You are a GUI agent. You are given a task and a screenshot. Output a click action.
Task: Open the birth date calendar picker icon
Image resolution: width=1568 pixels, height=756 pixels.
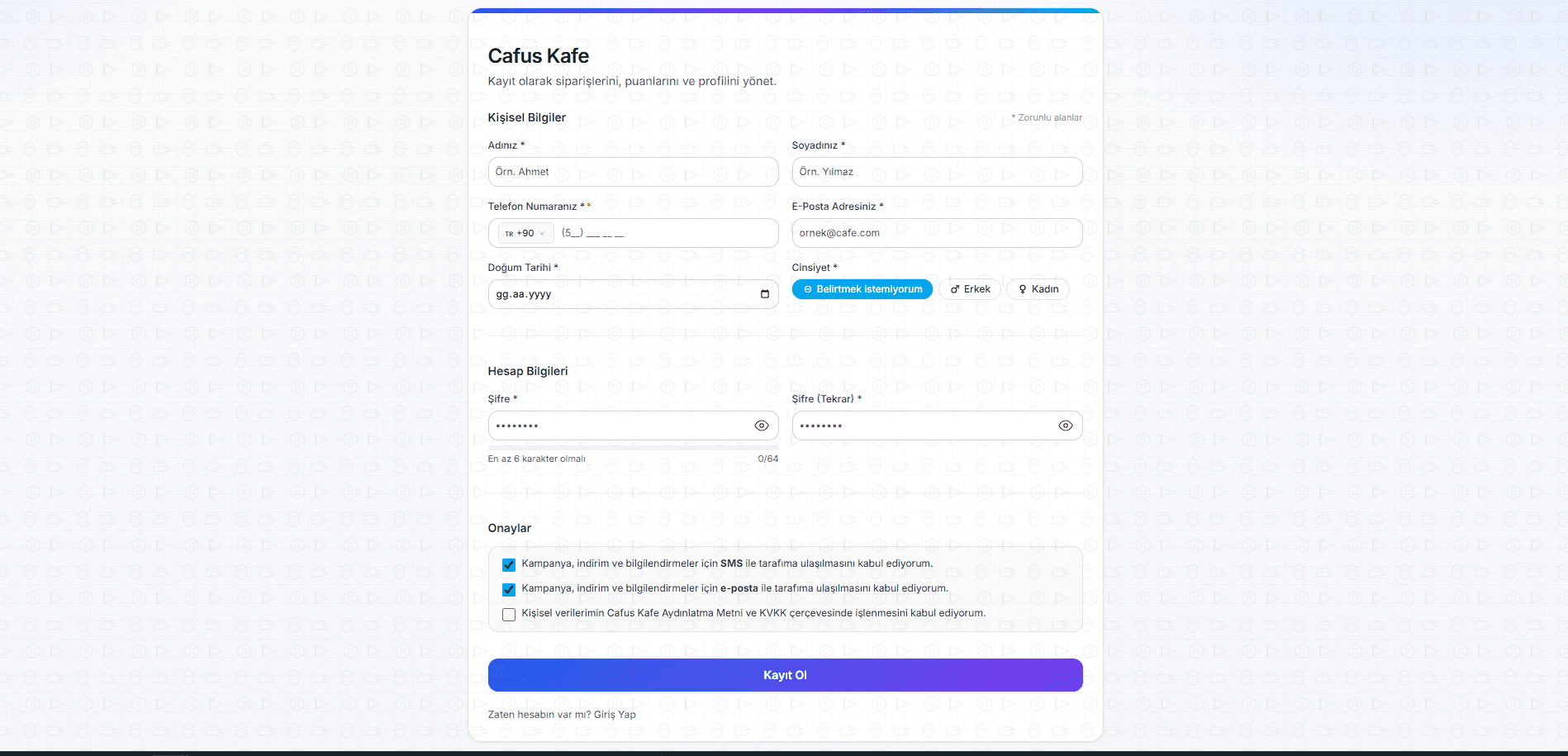point(764,294)
